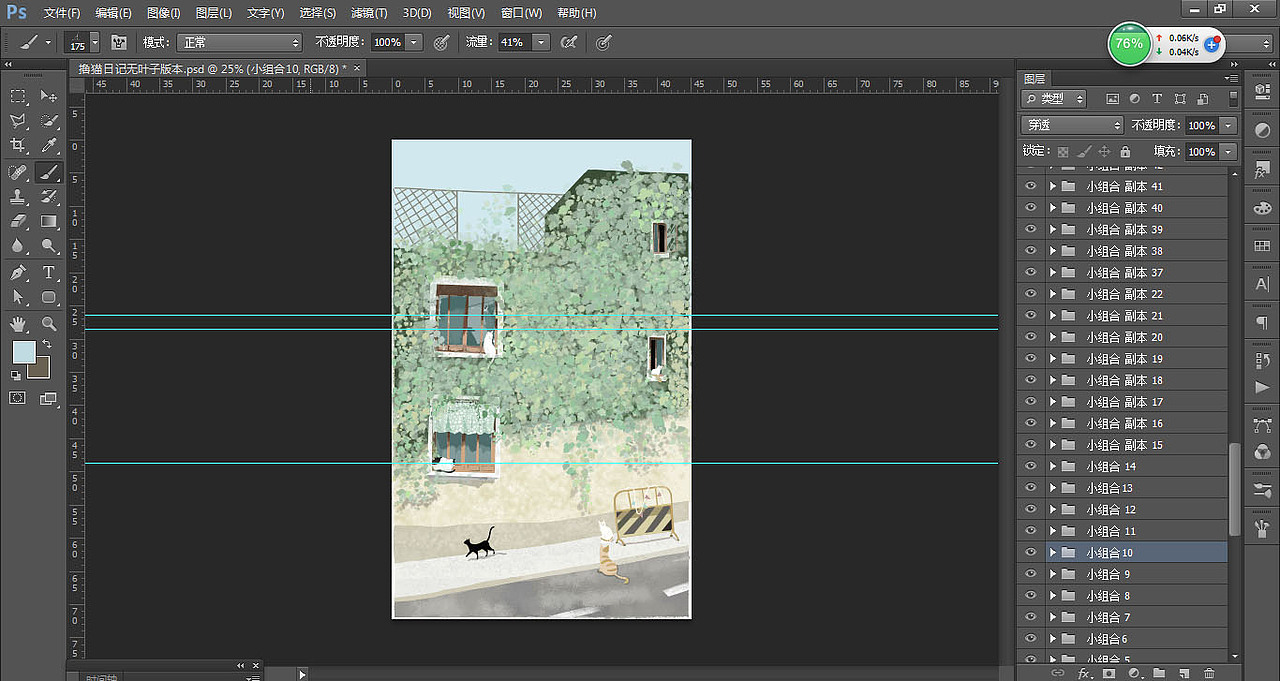Toggle airbrush build-up mode
Viewport: 1280px width, 681px height.
pyautogui.click(x=569, y=42)
